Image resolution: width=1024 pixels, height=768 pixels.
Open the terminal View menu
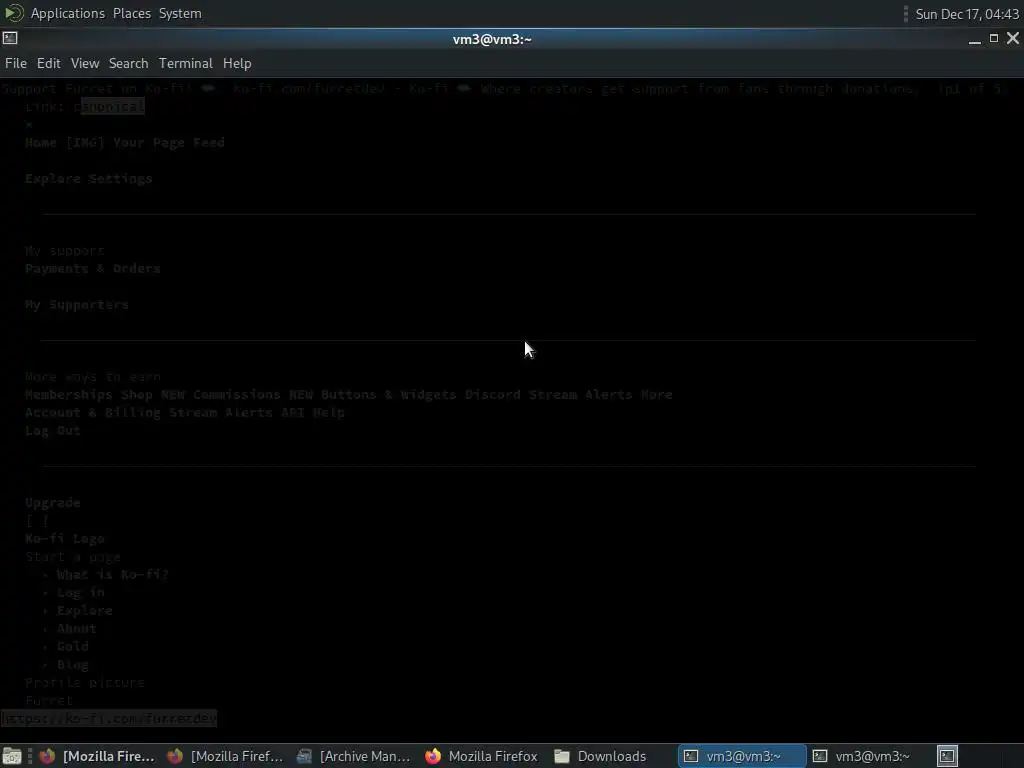[85, 63]
